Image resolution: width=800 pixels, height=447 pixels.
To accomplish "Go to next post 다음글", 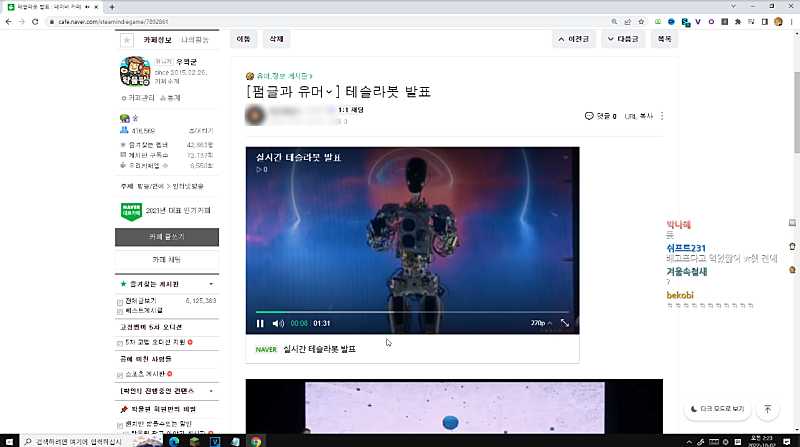I will coord(623,39).
